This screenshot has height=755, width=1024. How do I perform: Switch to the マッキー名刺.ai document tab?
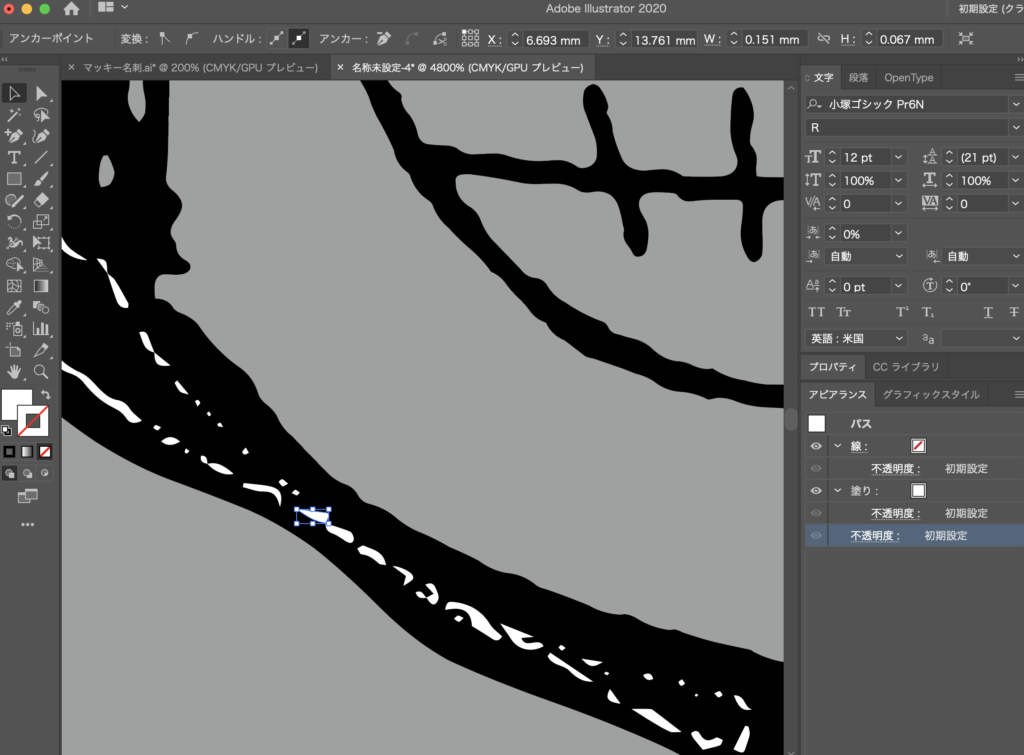tap(200, 68)
